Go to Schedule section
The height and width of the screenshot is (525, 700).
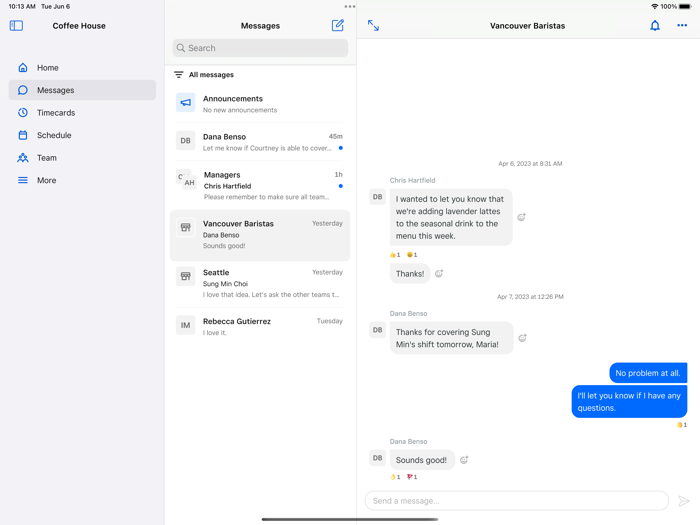(x=82, y=135)
